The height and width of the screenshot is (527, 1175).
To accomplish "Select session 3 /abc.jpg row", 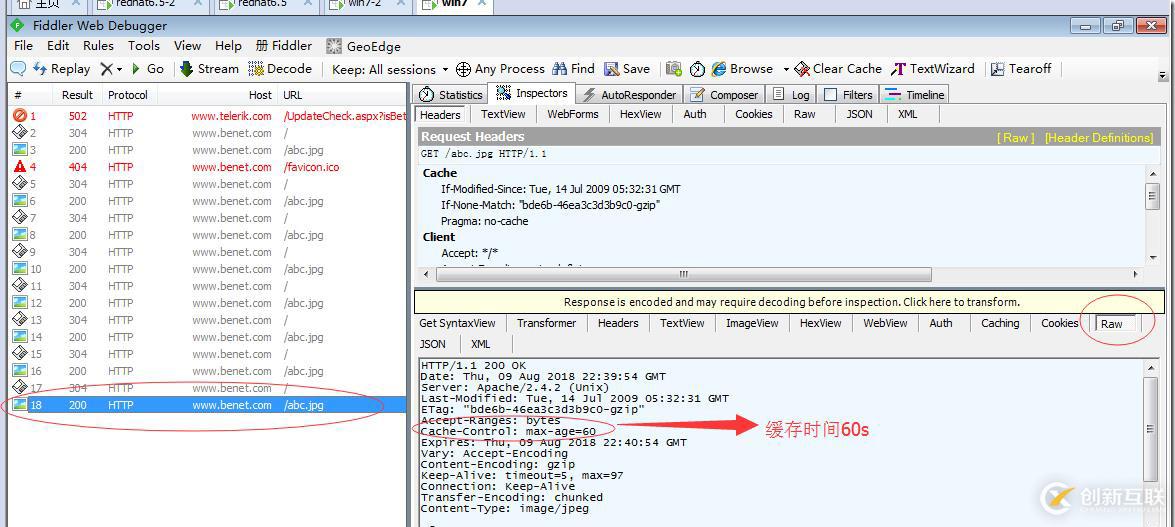I will tap(208, 150).
